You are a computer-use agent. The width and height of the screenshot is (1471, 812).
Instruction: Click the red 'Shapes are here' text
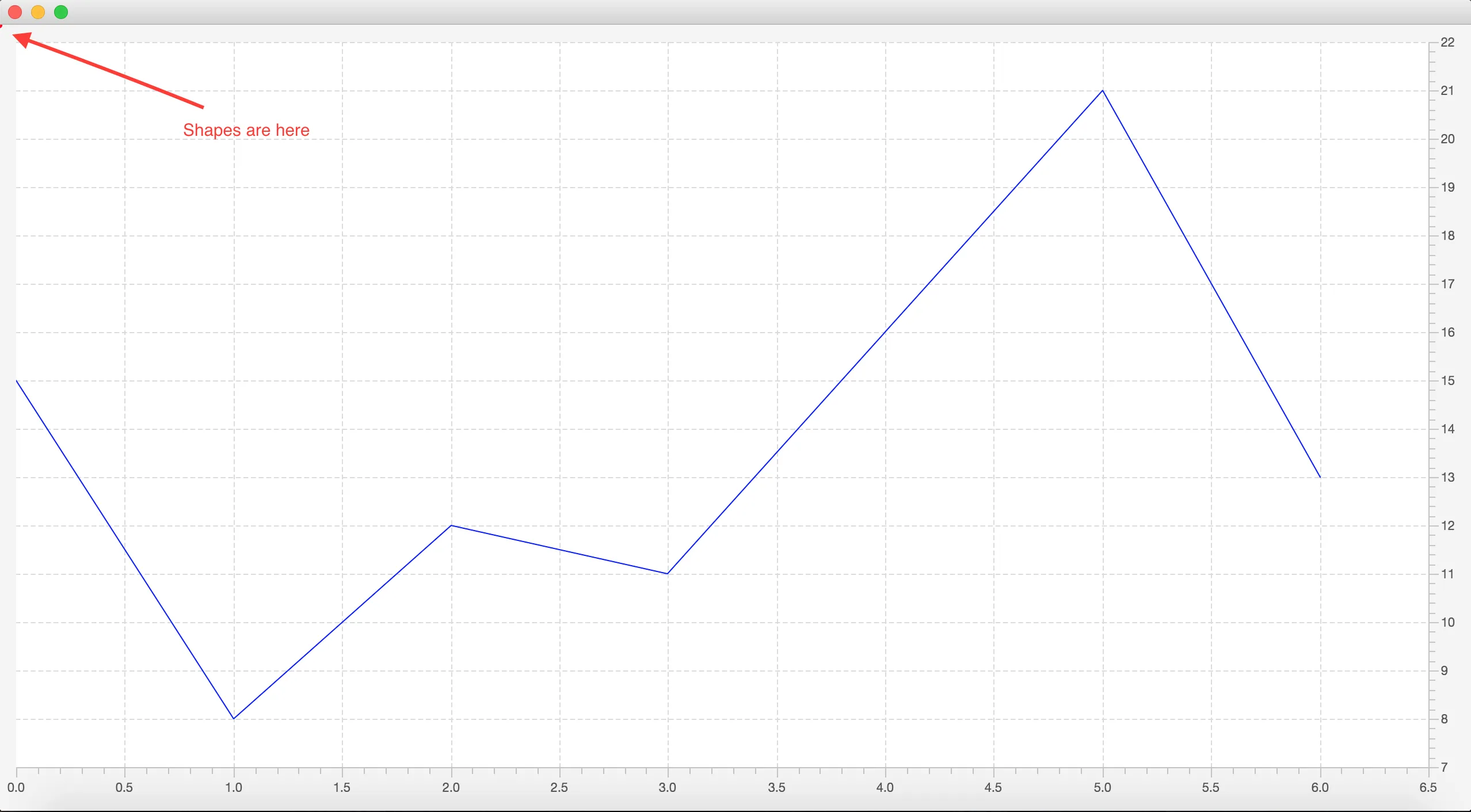tap(246, 130)
